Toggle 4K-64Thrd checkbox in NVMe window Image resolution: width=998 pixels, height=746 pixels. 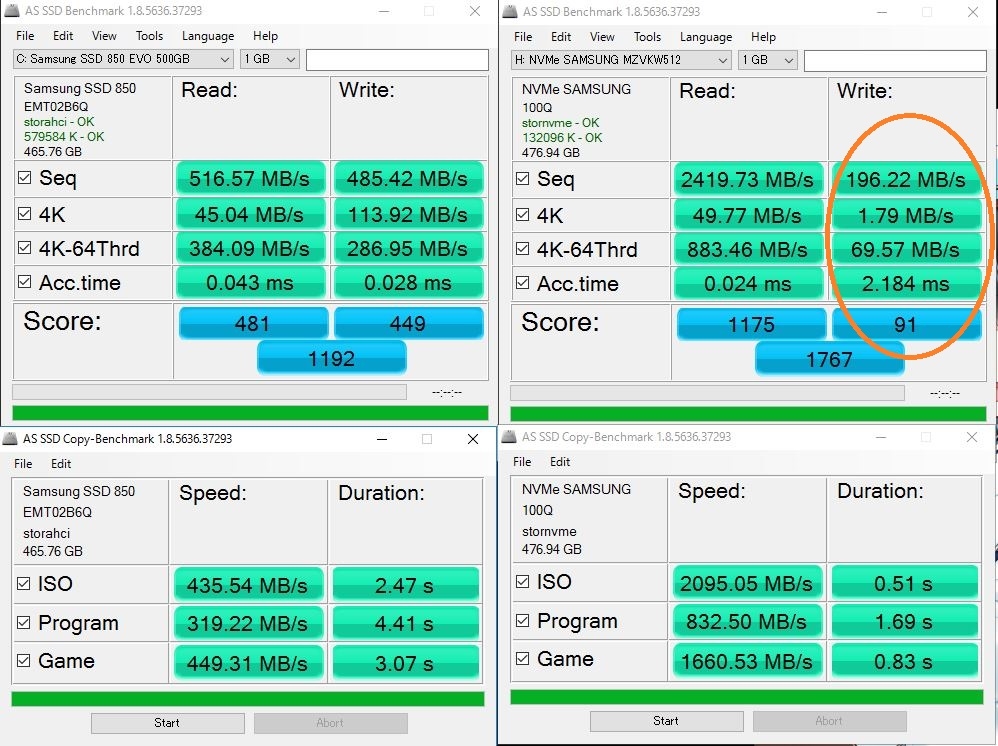point(523,248)
